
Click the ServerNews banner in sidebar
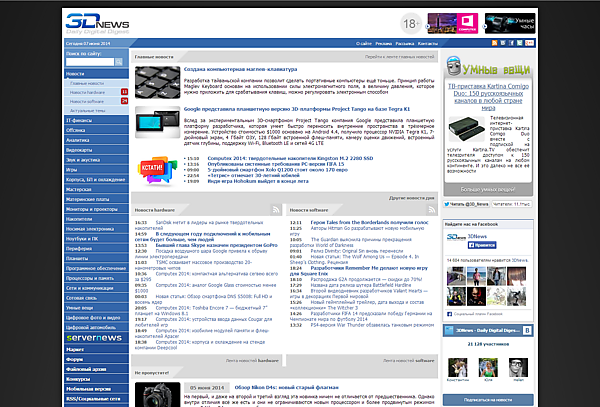pyautogui.click(x=95, y=338)
